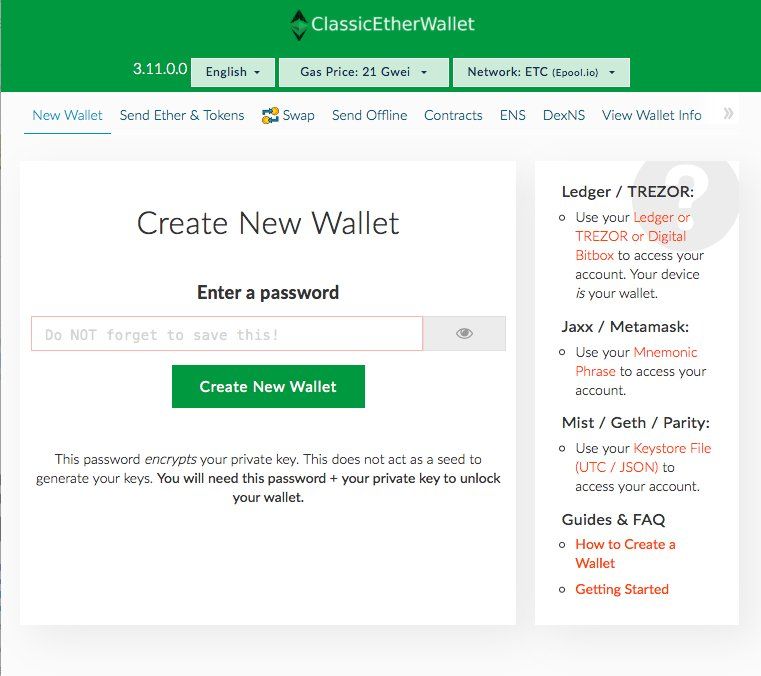761x676 pixels.
Task: Open How to Create a Wallet guide
Action: 625,554
